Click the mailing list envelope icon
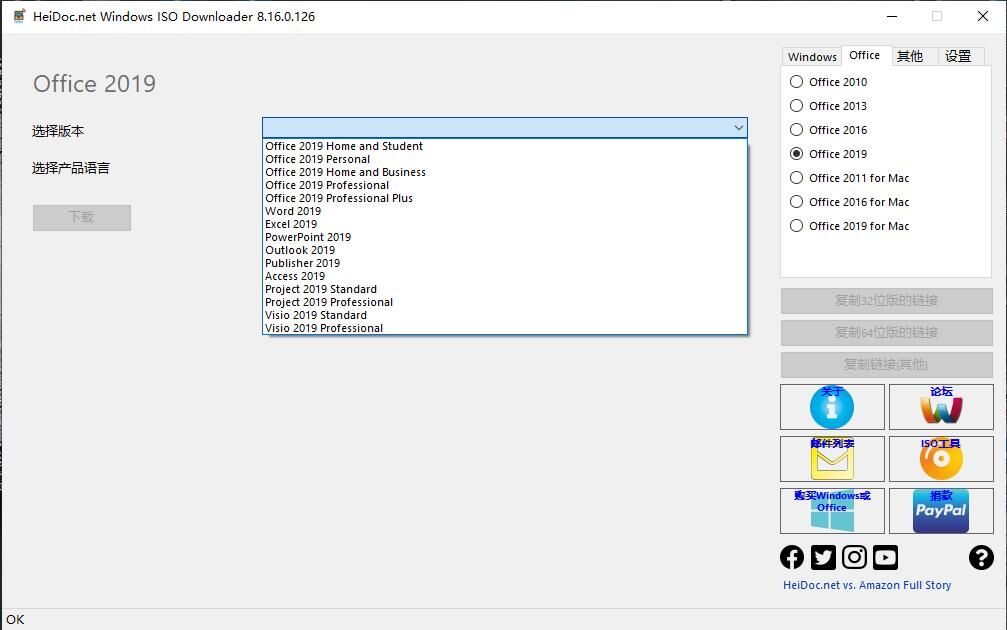 pos(832,459)
